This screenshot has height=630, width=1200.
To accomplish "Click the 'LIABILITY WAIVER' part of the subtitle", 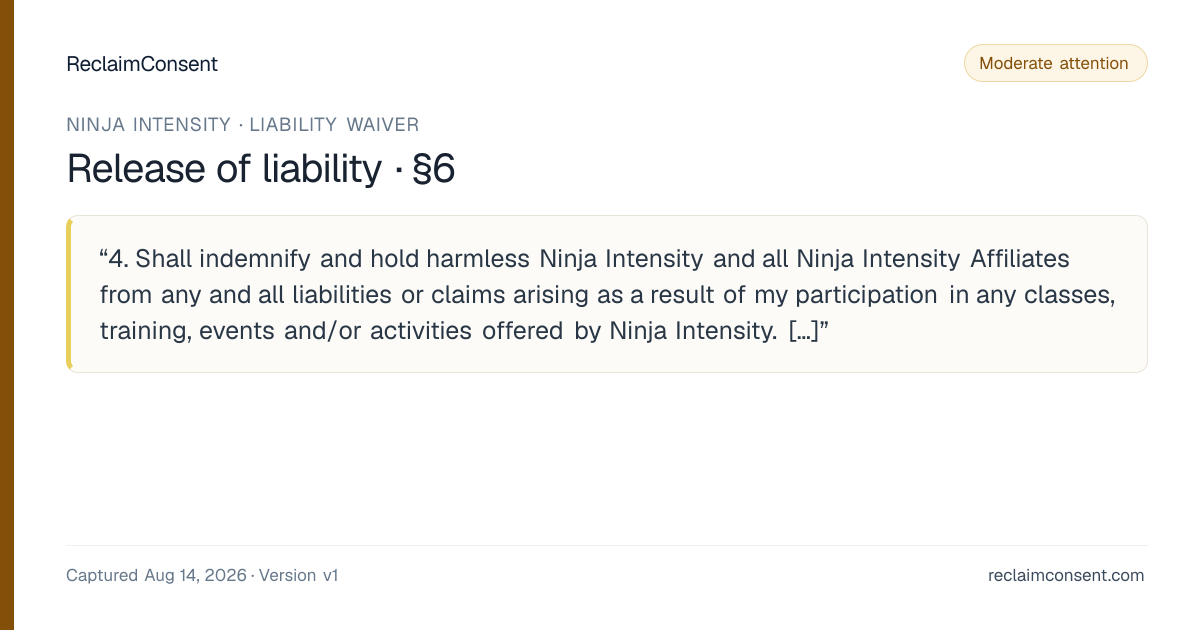I will pos(334,125).
